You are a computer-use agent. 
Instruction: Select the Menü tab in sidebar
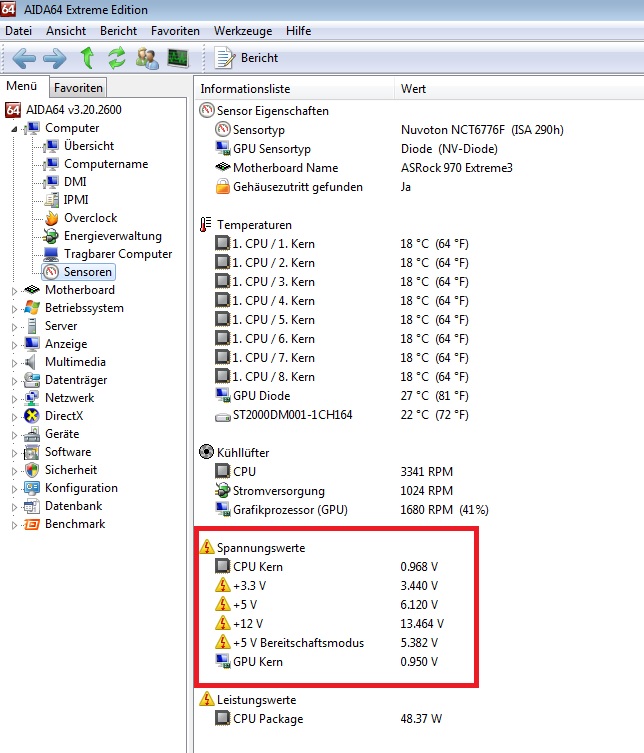pos(22,86)
